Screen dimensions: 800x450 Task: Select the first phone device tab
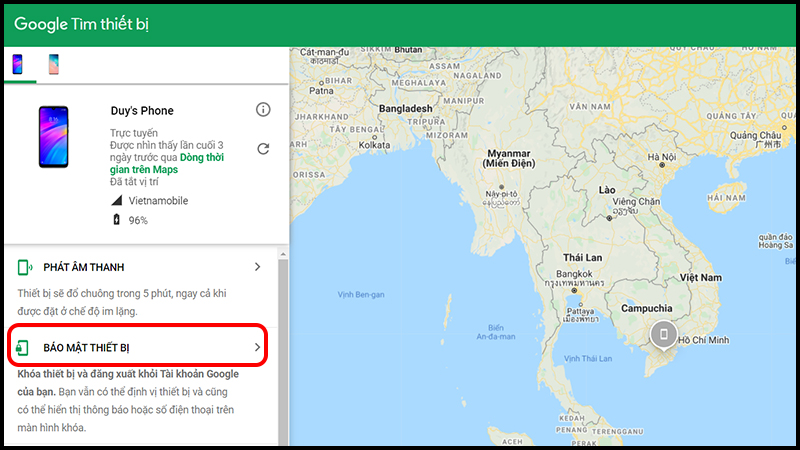(18, 65)
